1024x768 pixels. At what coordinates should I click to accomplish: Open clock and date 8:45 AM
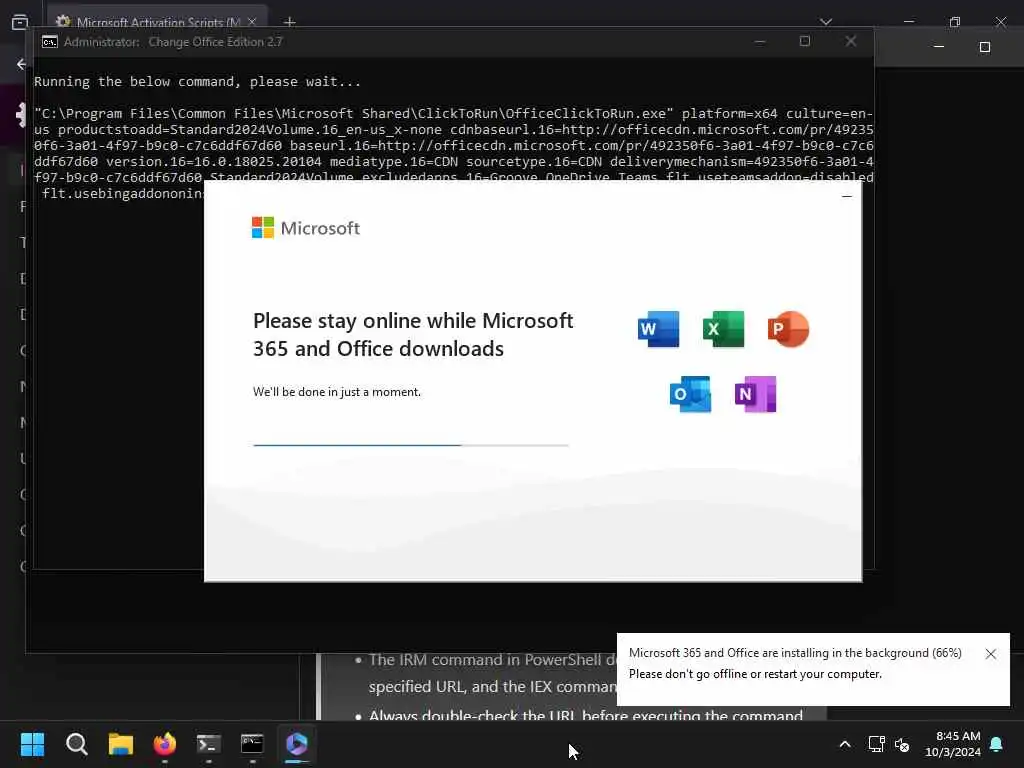pyautogui.click(x=953, y=744)
